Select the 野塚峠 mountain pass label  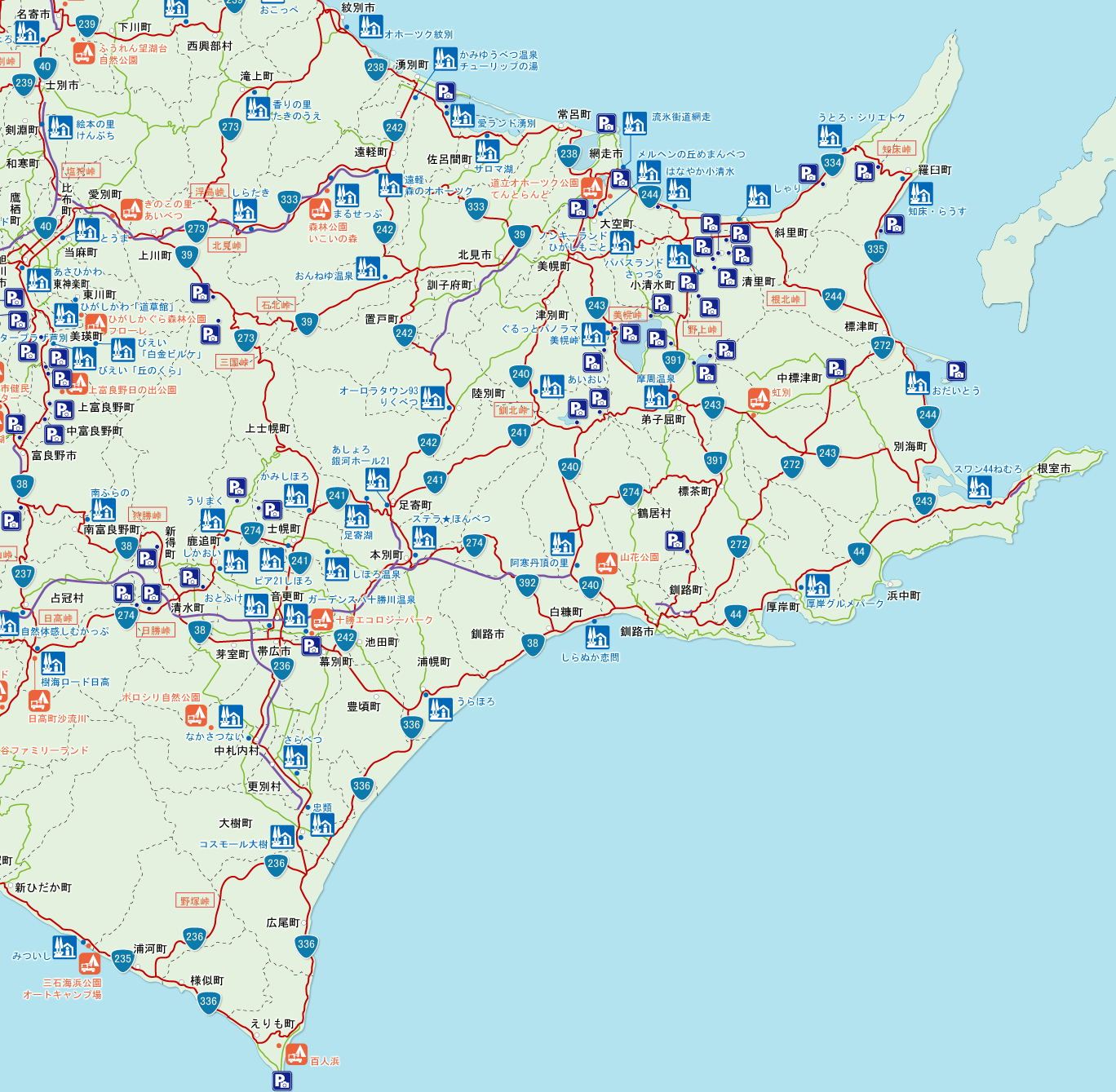coord(195,900)
